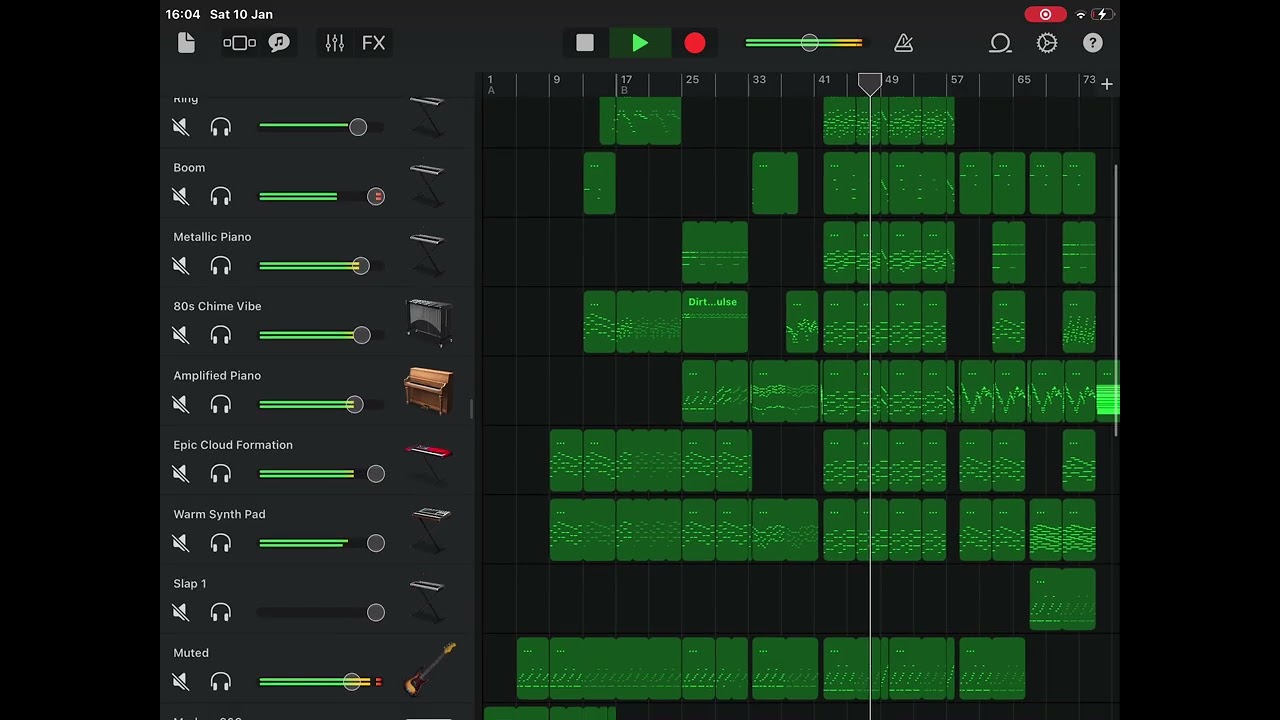Solo the Slap 1 track
The height and width of the screenshot is (720, 1280).
click(220, 612)
